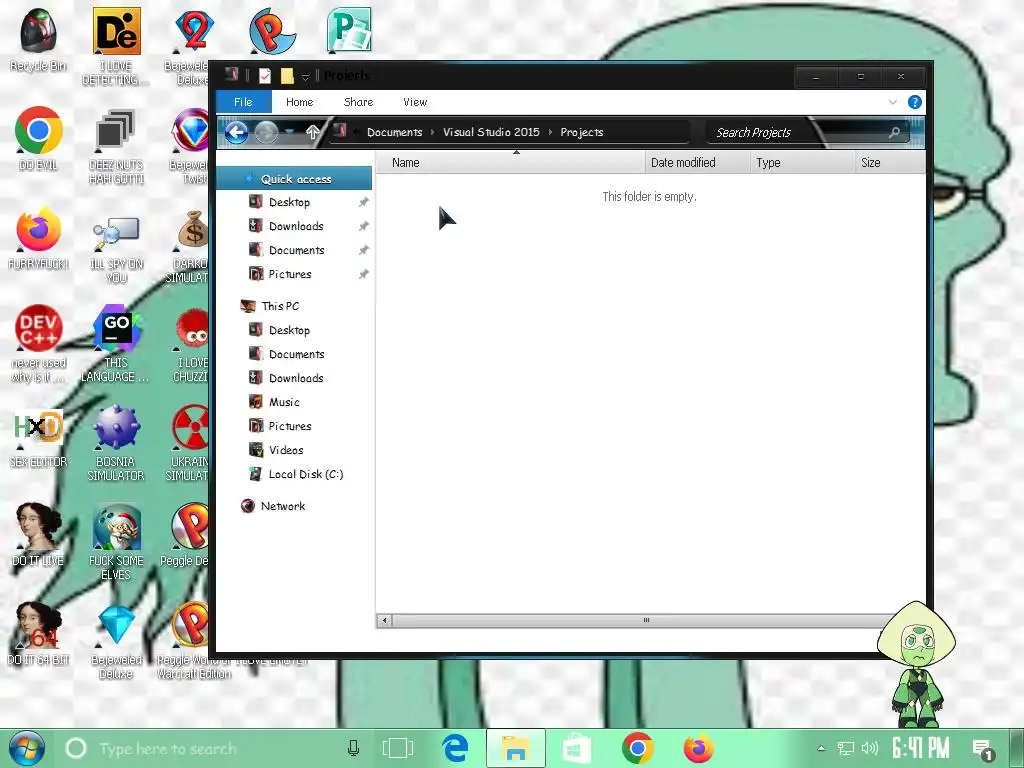Open the Publisher icon on desktop
1024x768 pixels.
coord(349,30)
